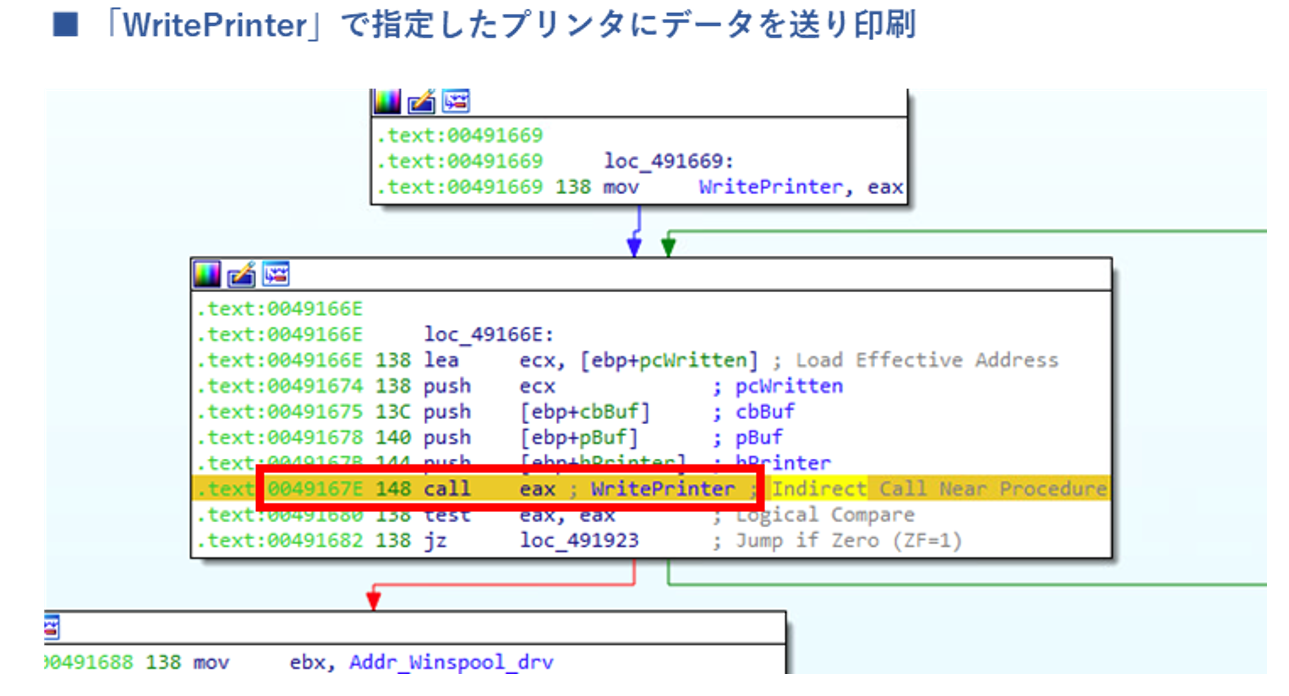Click the node color icon on loc_491669 block

387,102
